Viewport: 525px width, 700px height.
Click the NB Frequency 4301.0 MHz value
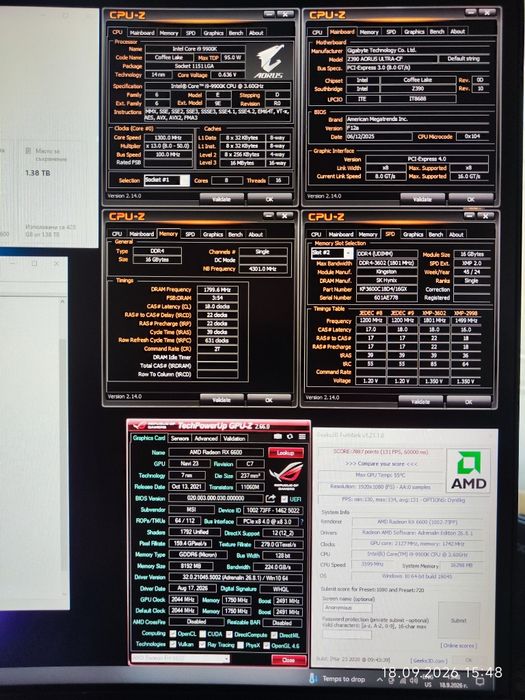[262, 269]
